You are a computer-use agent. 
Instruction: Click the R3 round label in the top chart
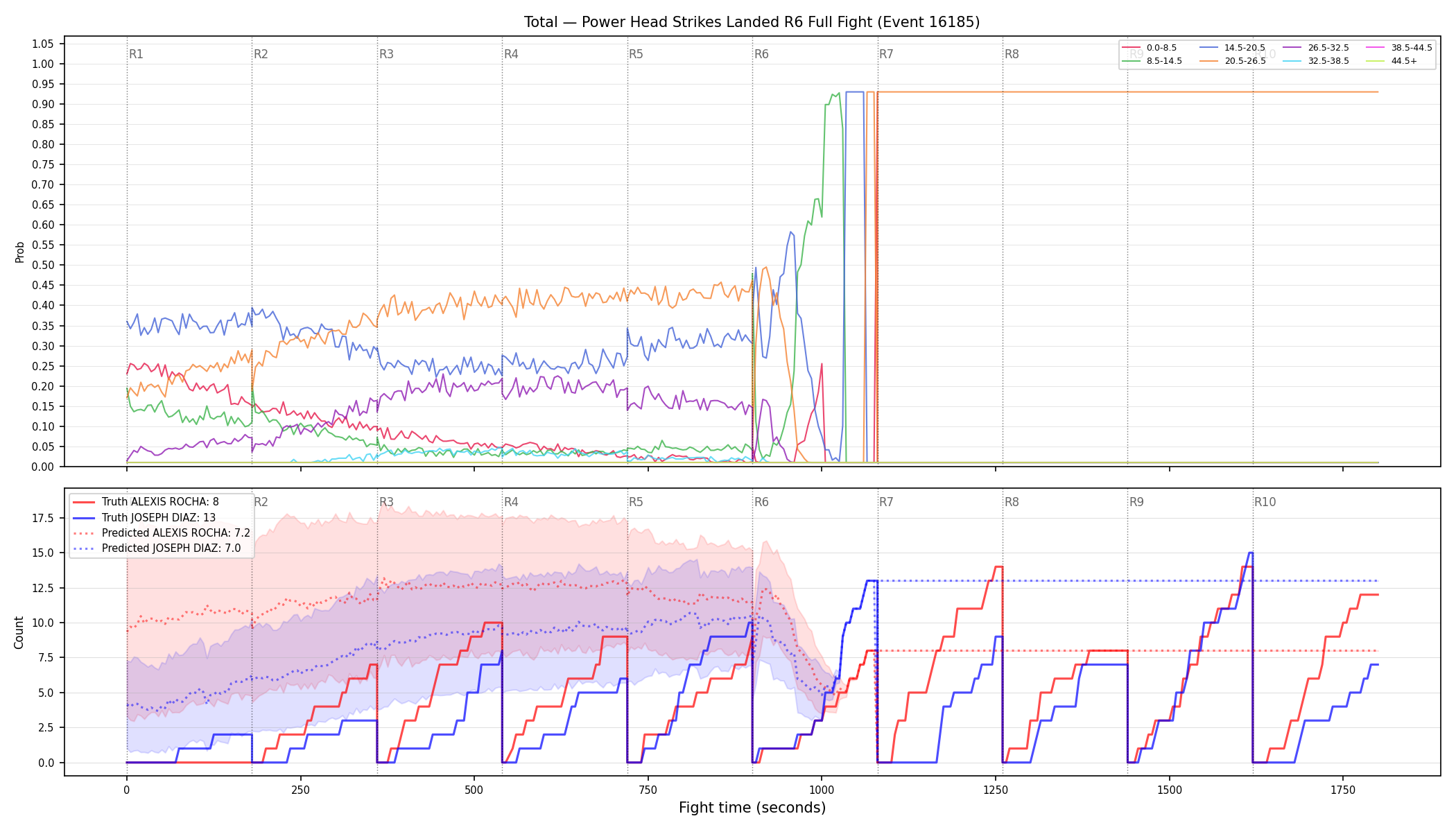pos(386,54)
